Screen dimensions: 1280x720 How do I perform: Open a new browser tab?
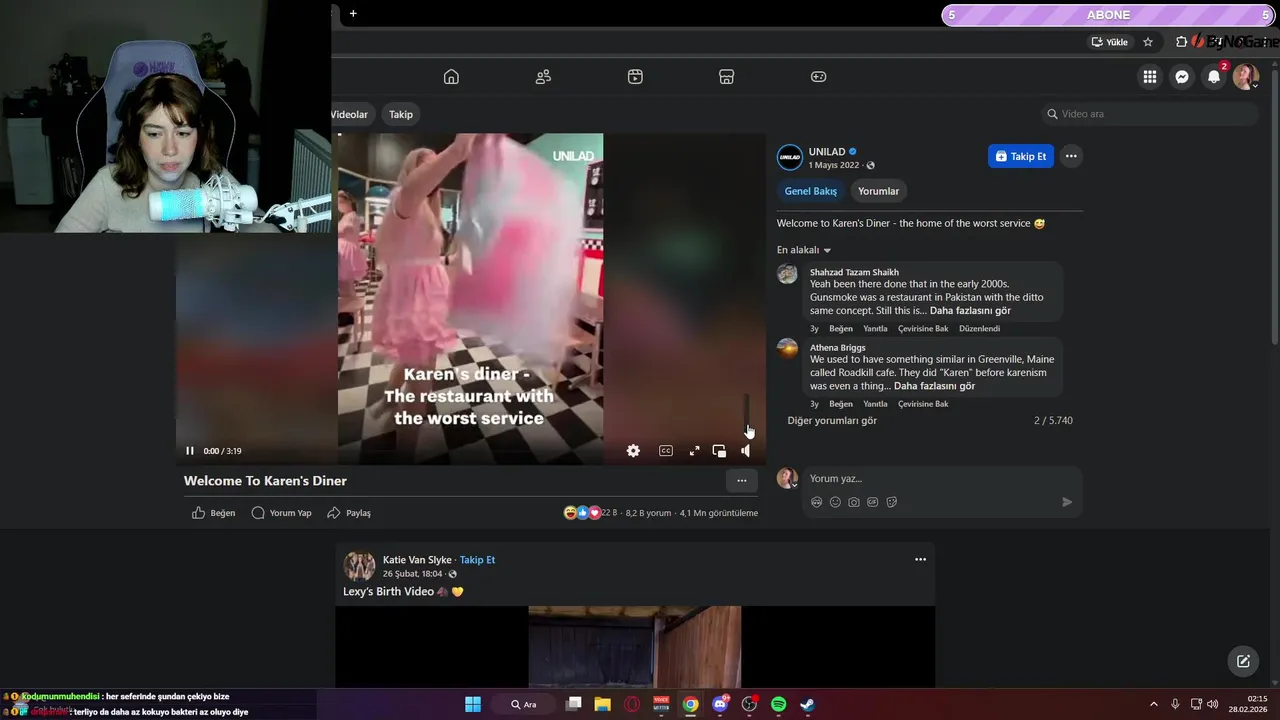point(353,13)
